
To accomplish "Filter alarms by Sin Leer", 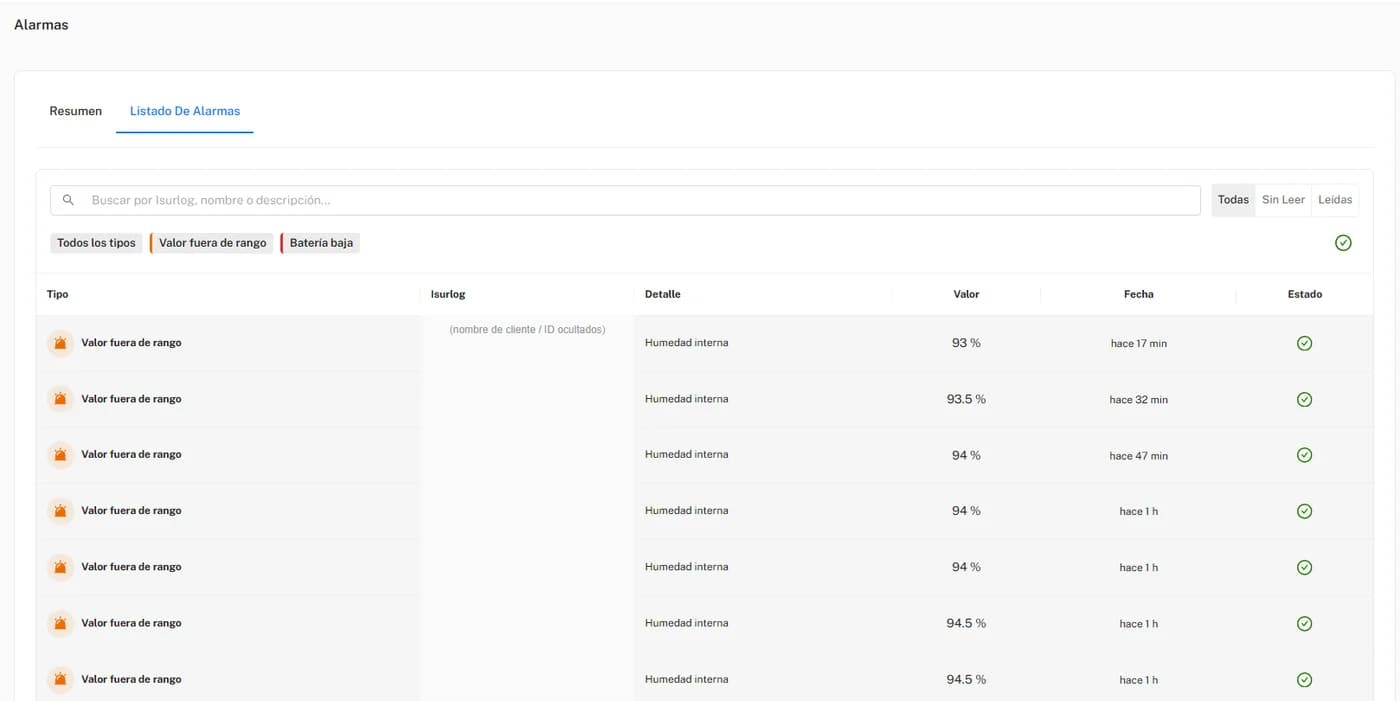I will pyautogui.click(x=1283, y=200).
